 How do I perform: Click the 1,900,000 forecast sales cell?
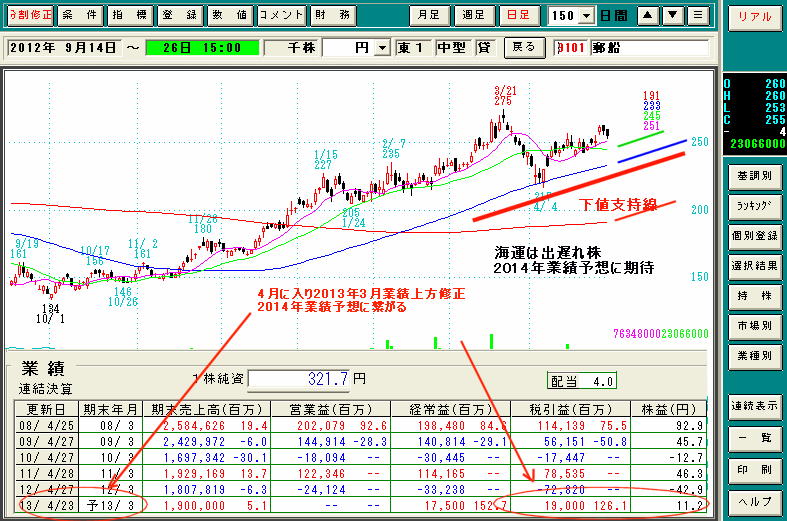pyautogui.click(x=194, y=506)
